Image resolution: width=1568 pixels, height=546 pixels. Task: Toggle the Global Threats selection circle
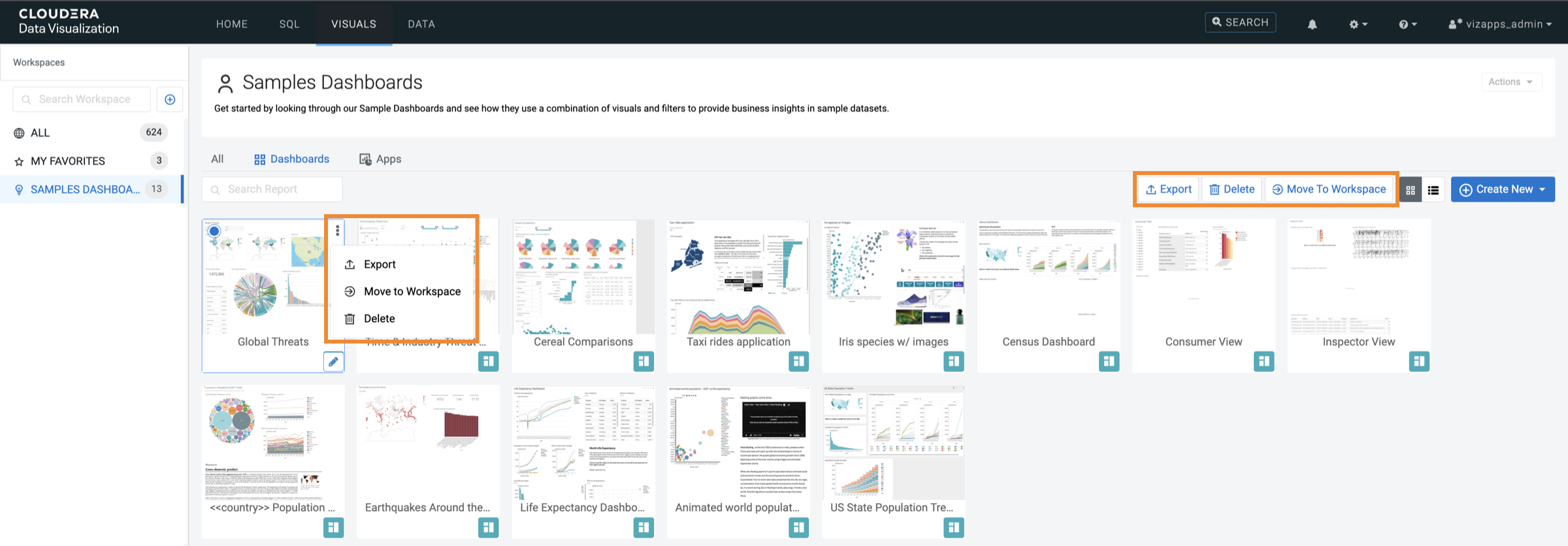pyautogui.click(x=214, y=231)
